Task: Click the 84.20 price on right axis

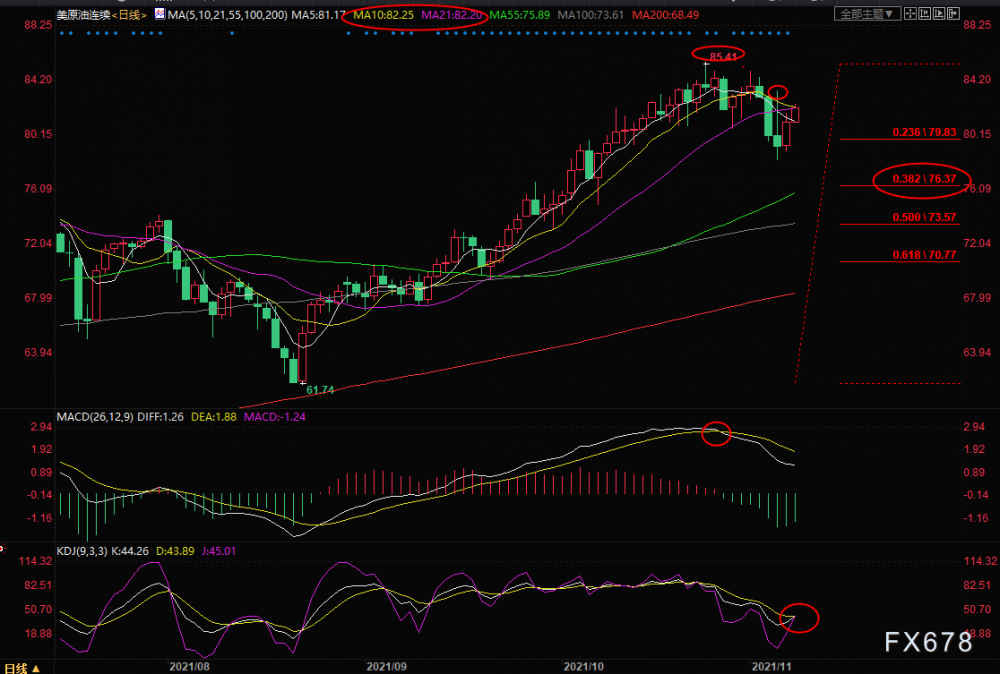Action: point(978,80)
